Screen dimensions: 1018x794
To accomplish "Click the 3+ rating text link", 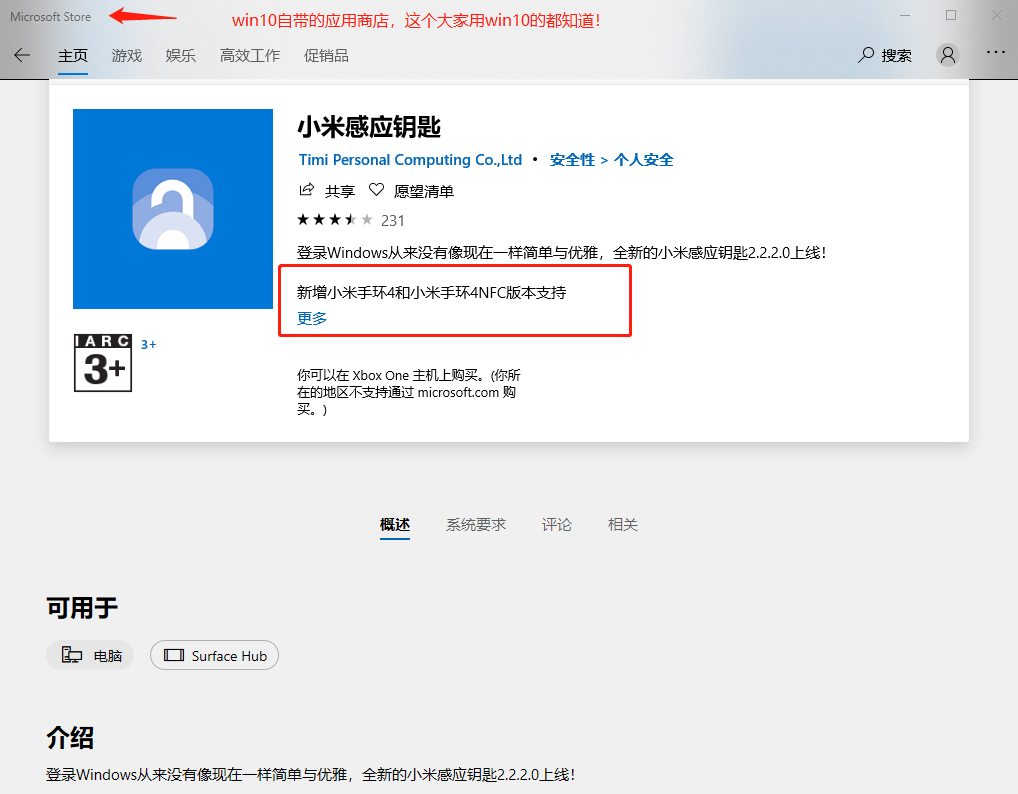I will [x=149, y=345].
